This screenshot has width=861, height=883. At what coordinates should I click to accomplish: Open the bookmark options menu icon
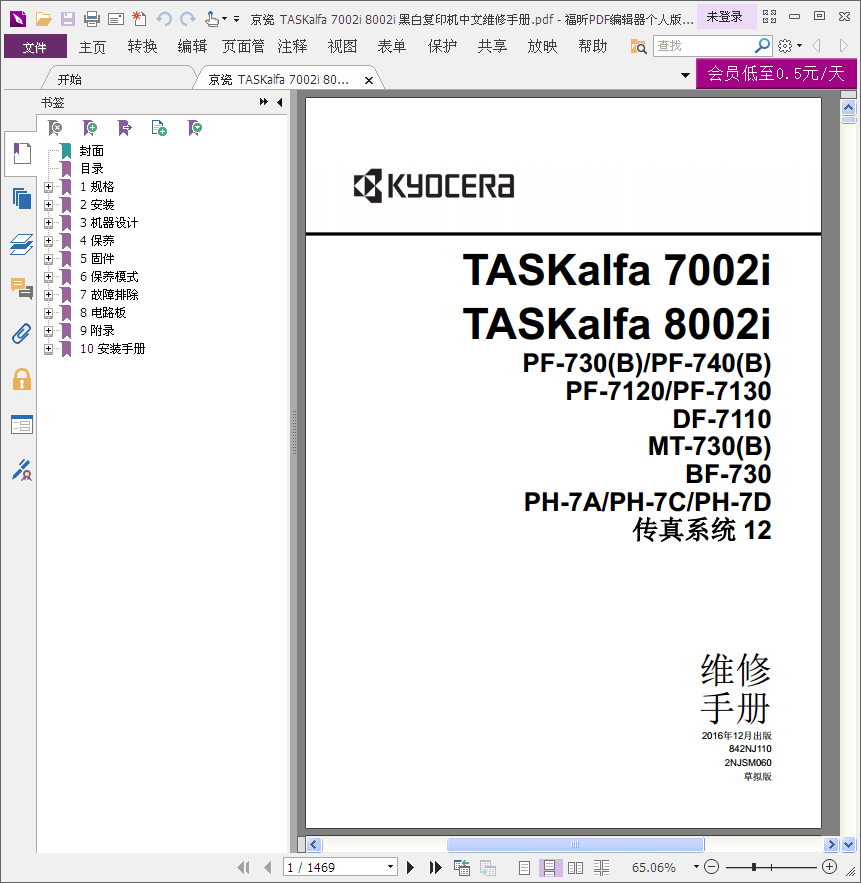[195, 128]
